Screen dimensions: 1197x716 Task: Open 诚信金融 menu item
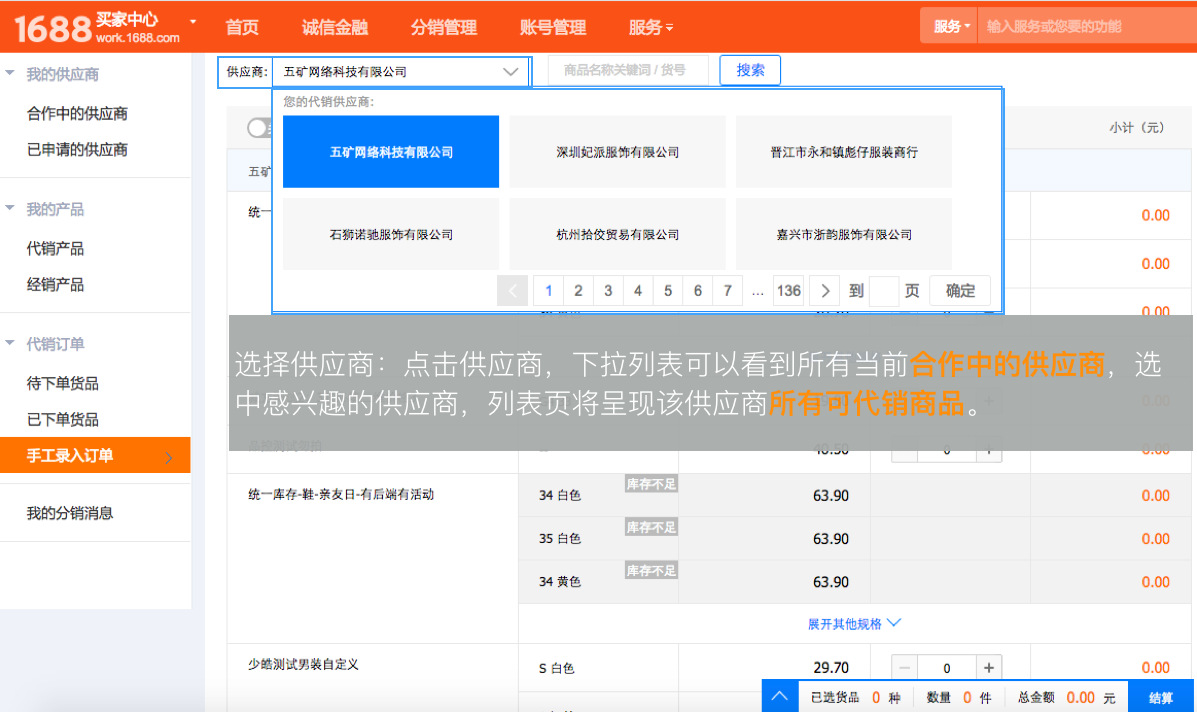coord(334,27)
